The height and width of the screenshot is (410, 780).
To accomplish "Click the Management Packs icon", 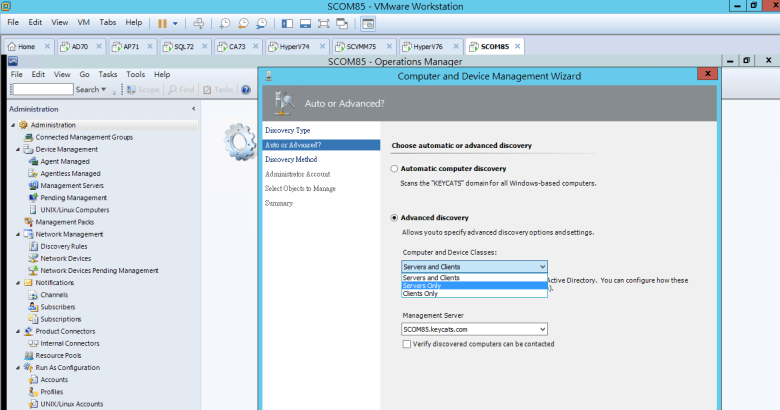I will tap(28, 221).
